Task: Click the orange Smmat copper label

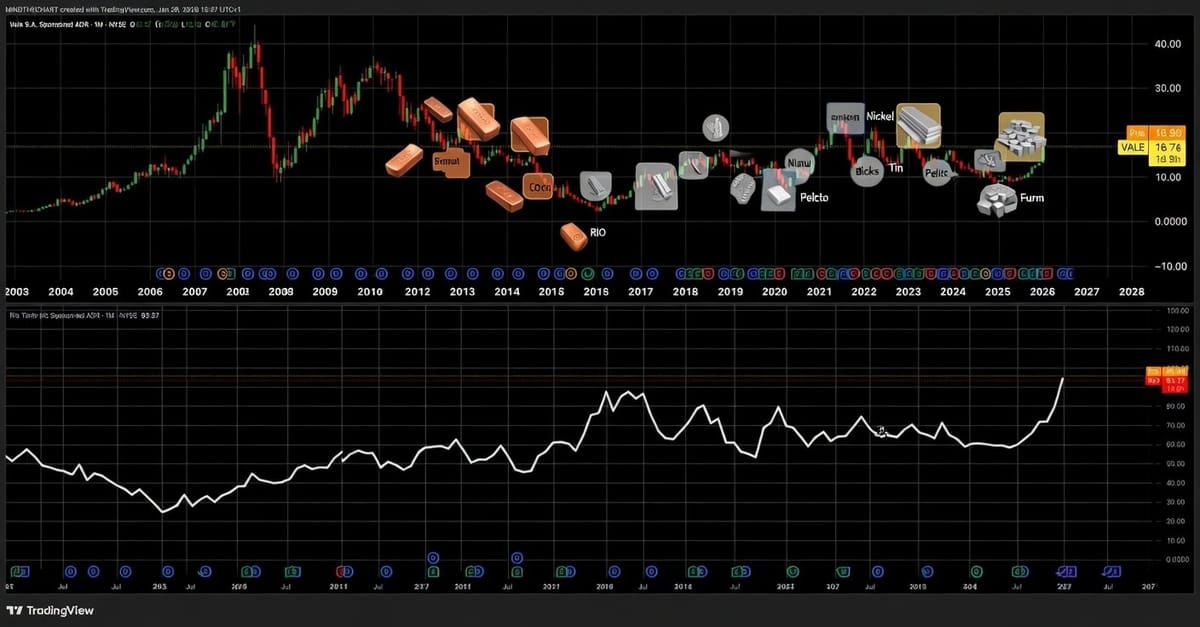Action: click(451, 161)
